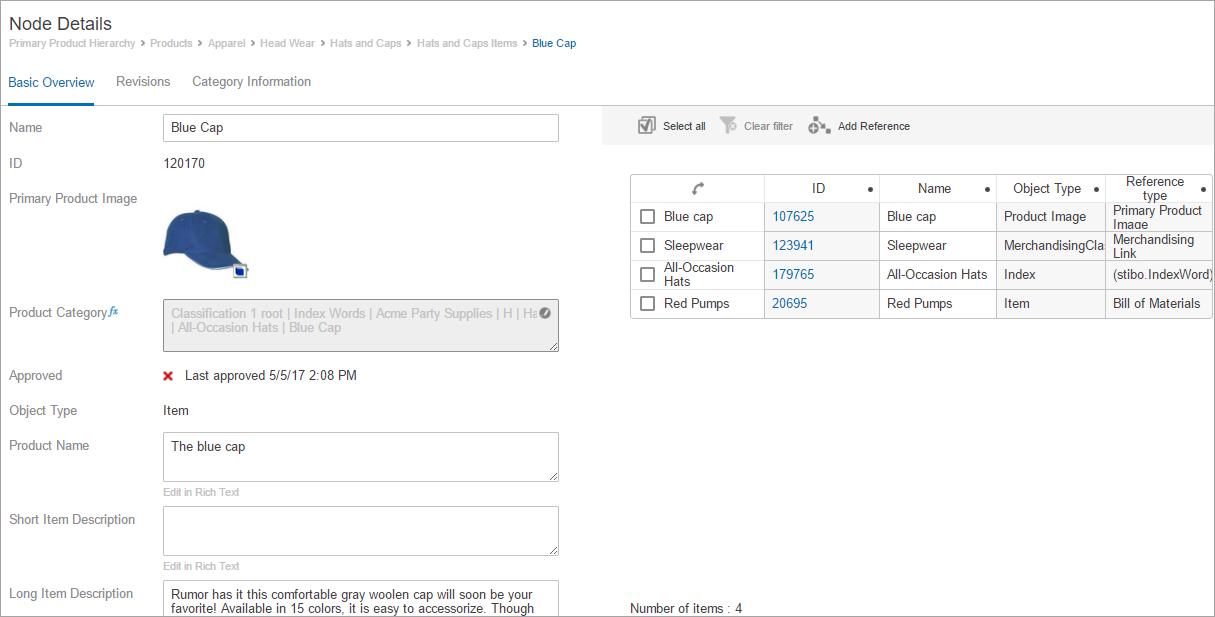
Task: Tick the Red Pumps row checkbox
Action: tap(647, 304)
